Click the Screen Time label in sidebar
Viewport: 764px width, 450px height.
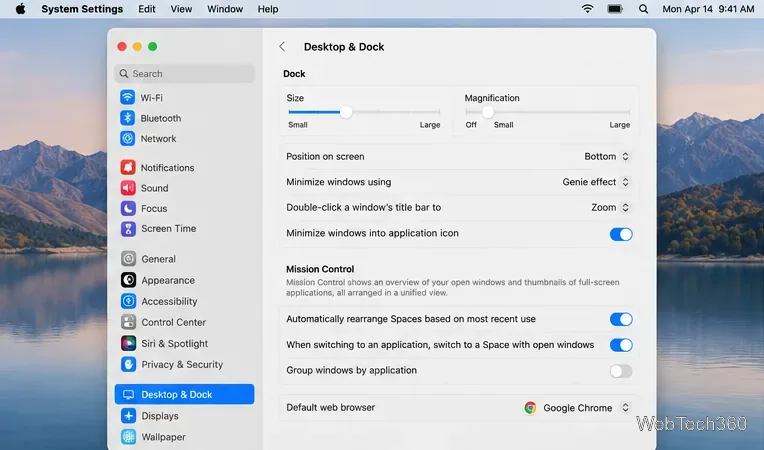169,228
